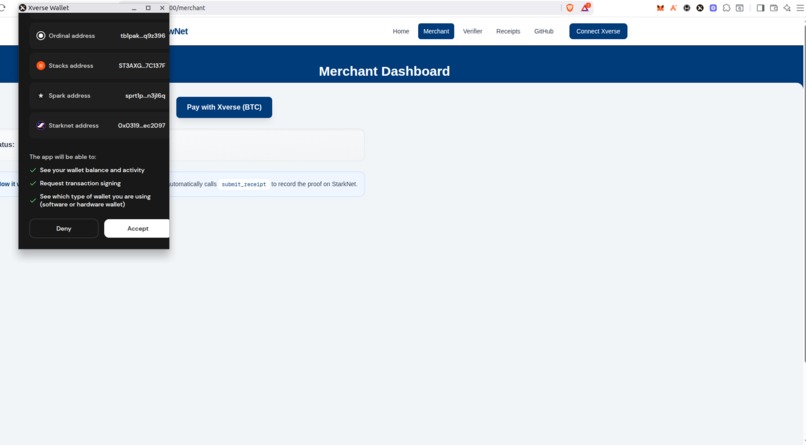Click the Merchant Dashboard heading

tap(384, 71)
